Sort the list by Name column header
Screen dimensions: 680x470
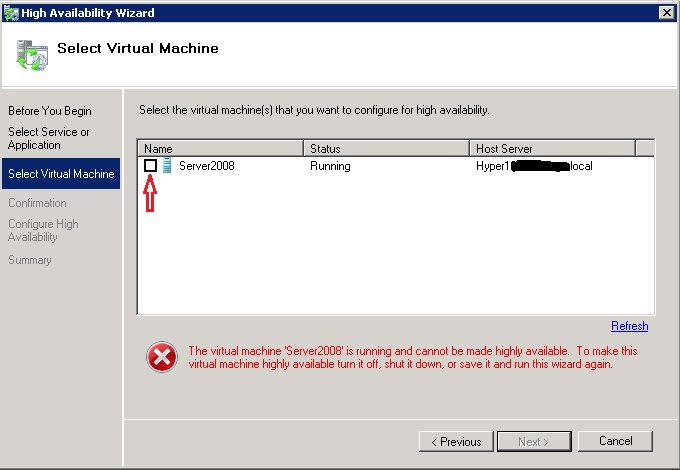(220, 149)
